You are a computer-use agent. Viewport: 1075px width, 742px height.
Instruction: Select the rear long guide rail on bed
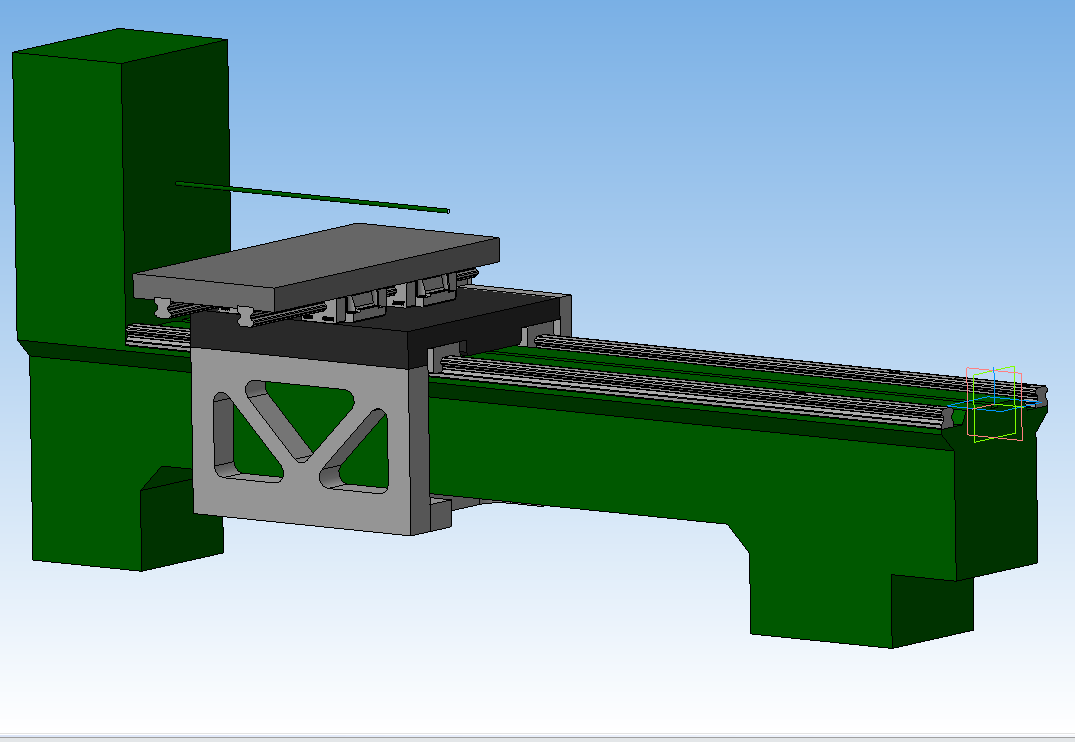pyautogui.click(x=788, y=369)
